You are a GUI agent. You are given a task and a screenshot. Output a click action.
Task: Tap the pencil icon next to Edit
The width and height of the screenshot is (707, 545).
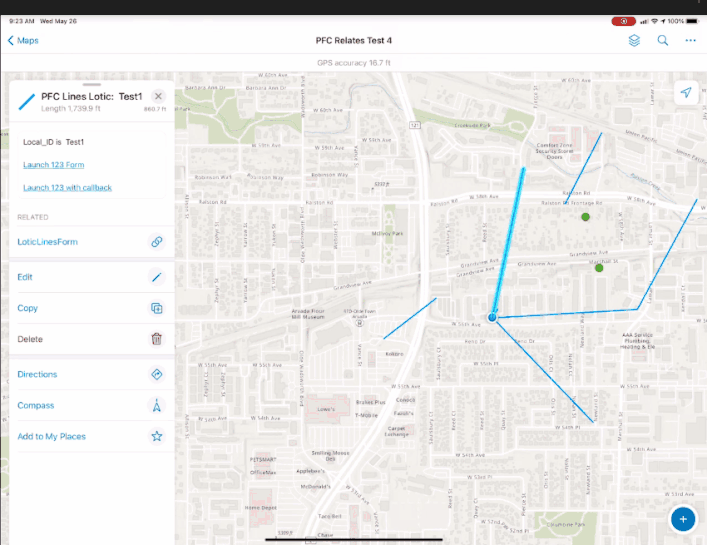pyautogui.click(x=156, y=277)
